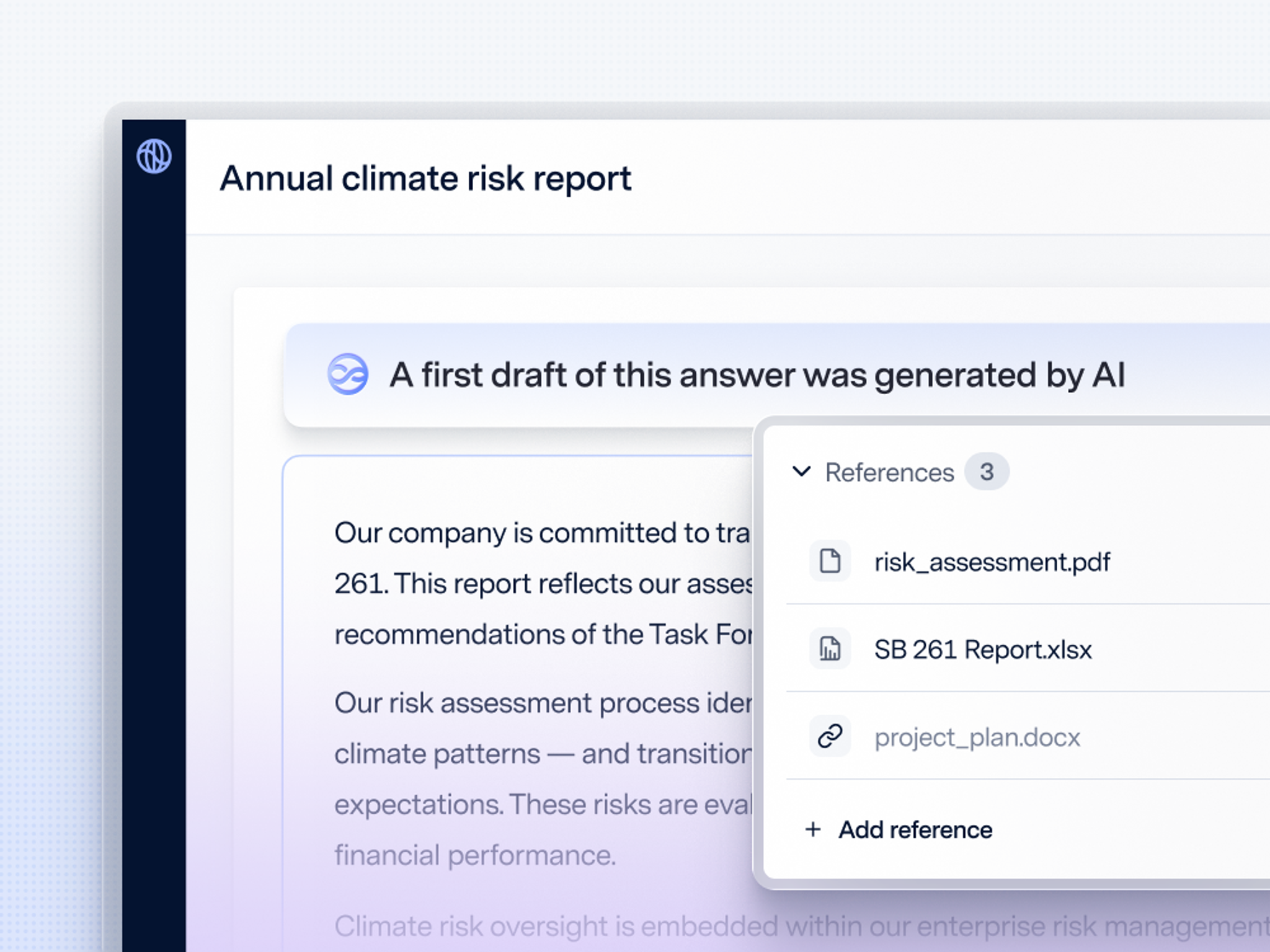Click the spreadsheet icon beside SB 261 Report

pos(830,649)
